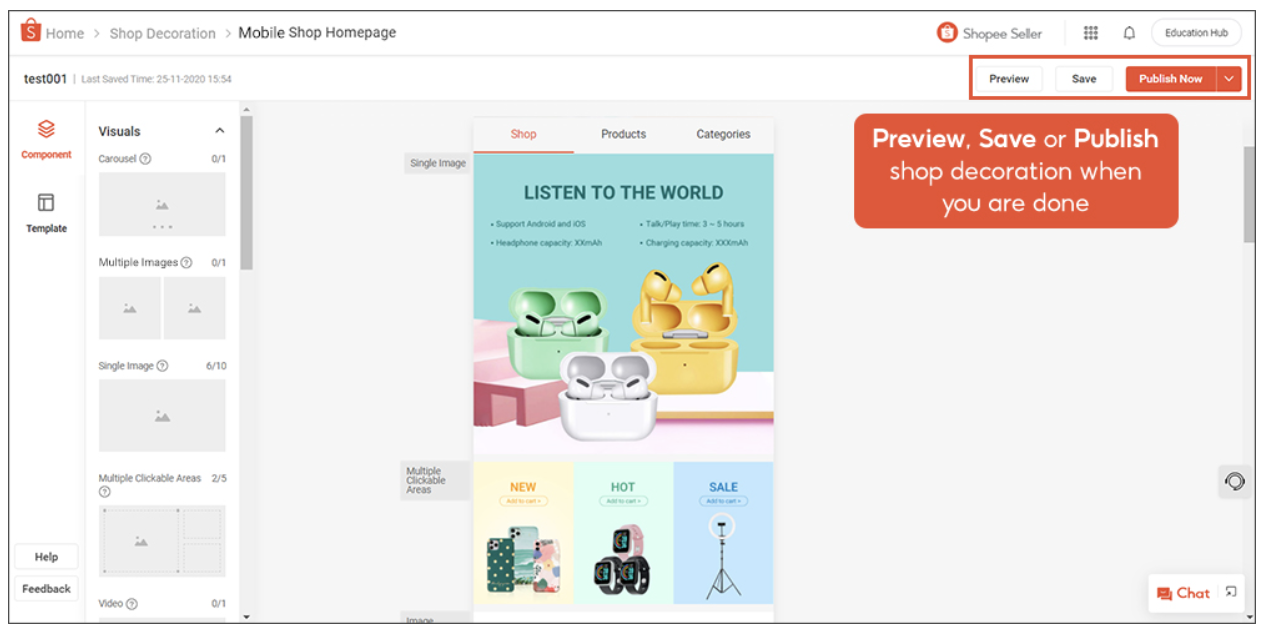Image resolution: width=1264 pixels, height=630 pixels.
Task: Click the SALE ring light area
Action: [723, 532]
